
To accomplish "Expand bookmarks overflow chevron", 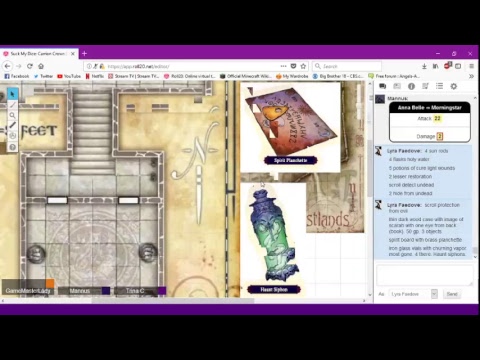I will [471, 76].
